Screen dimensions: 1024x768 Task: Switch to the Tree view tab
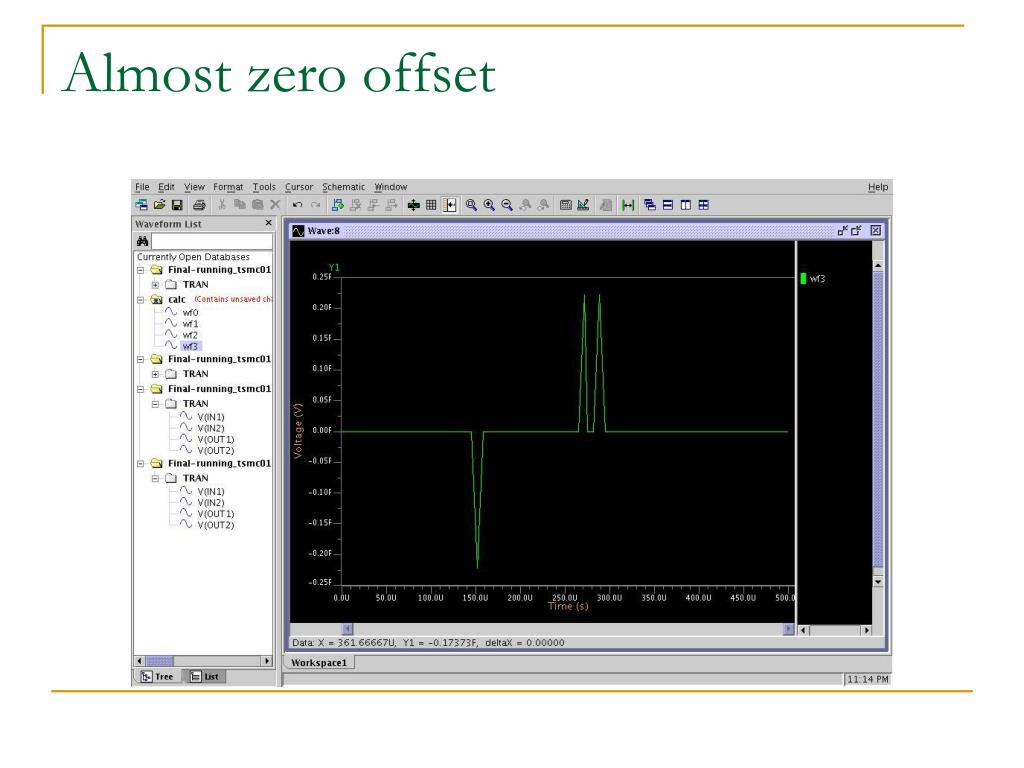[159, 677]
